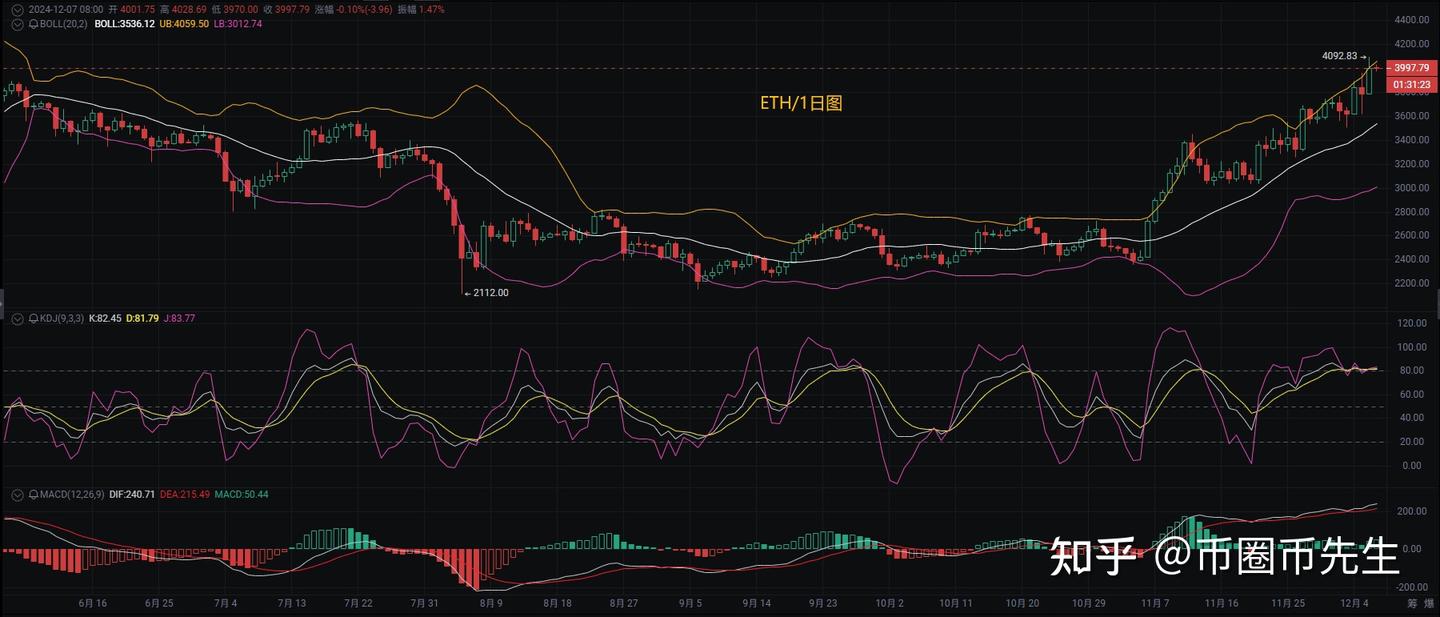Click the MACD:50.44 value
Screen dimensions: 1440x617
(240, 494)
